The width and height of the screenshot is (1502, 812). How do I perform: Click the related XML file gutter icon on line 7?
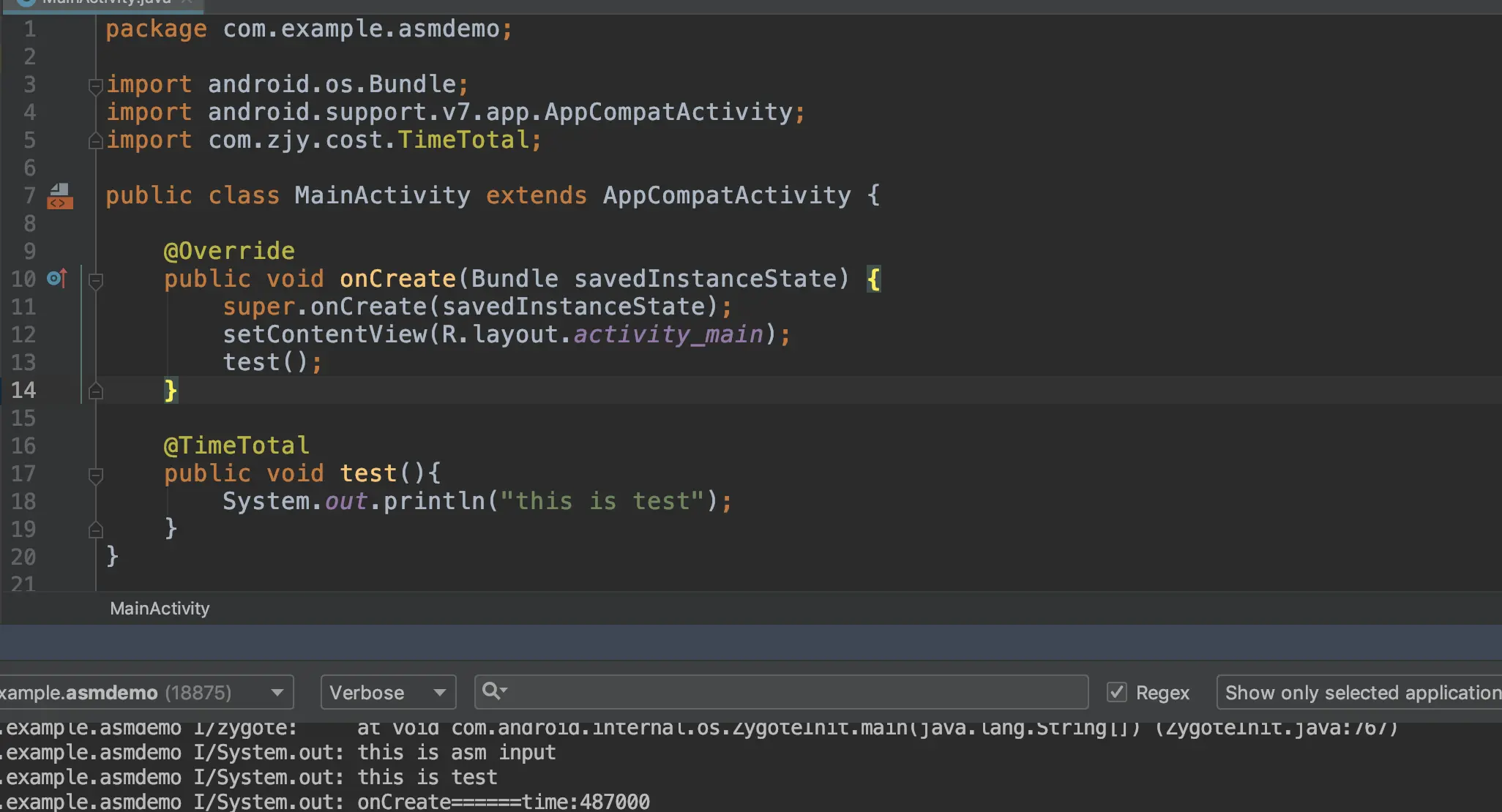click(x=60, y=196)
